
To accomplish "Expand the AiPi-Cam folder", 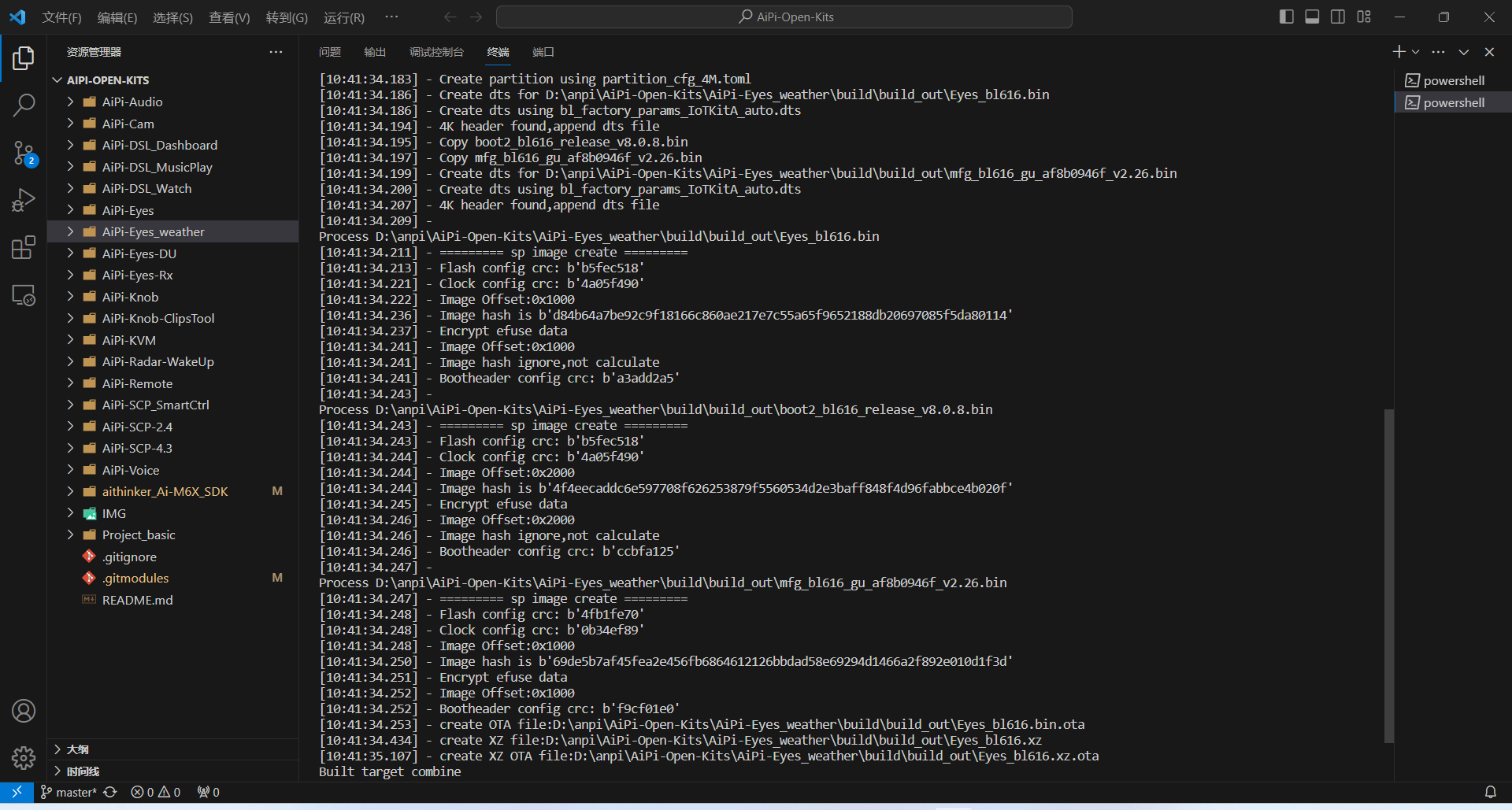I will point(70,124).
